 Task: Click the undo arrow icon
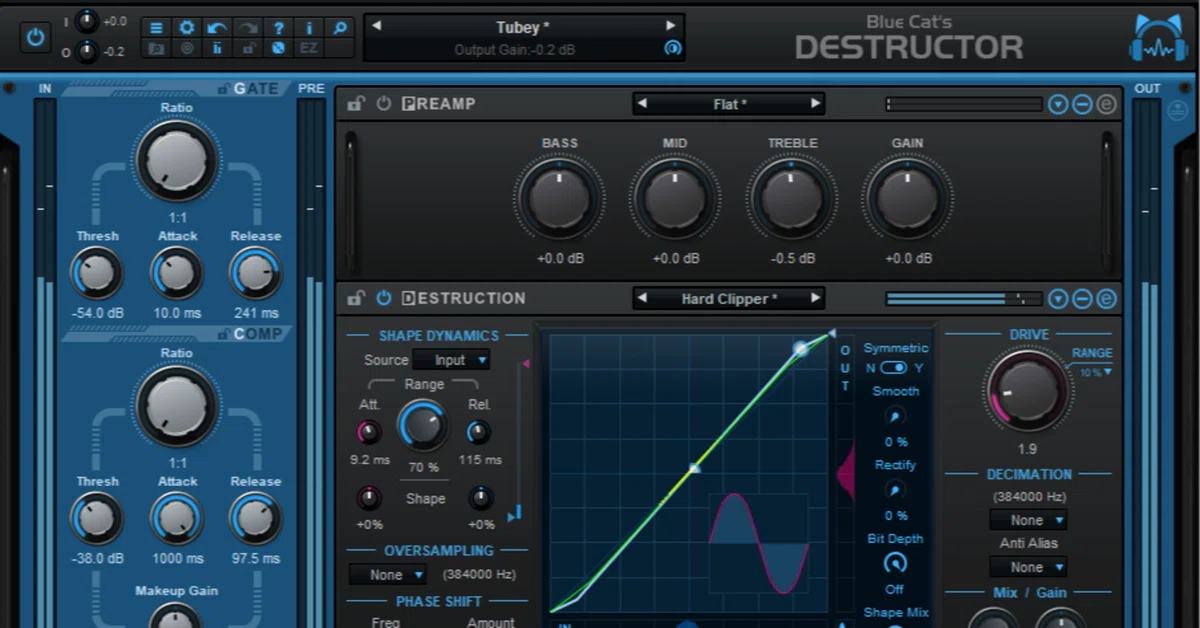click(x=217, y=27)
